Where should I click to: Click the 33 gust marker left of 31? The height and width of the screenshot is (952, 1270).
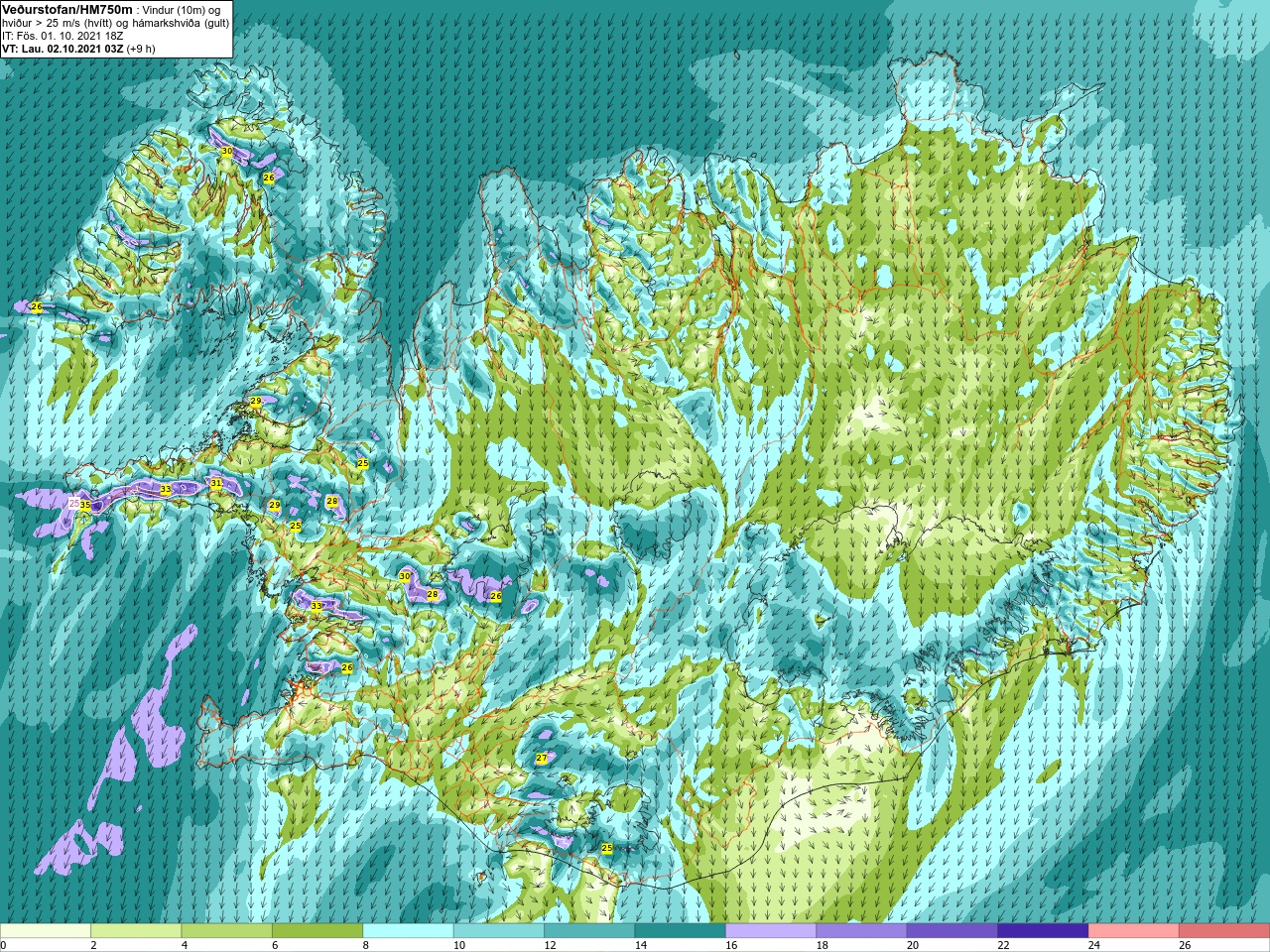coord(166,490)
